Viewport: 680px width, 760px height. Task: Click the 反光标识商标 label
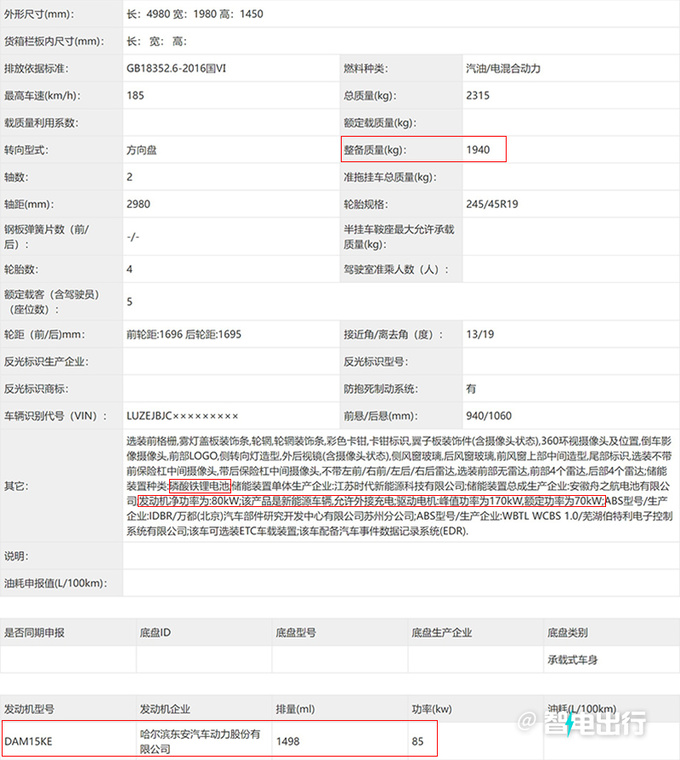pyautogui.click(x=36, y=389)
